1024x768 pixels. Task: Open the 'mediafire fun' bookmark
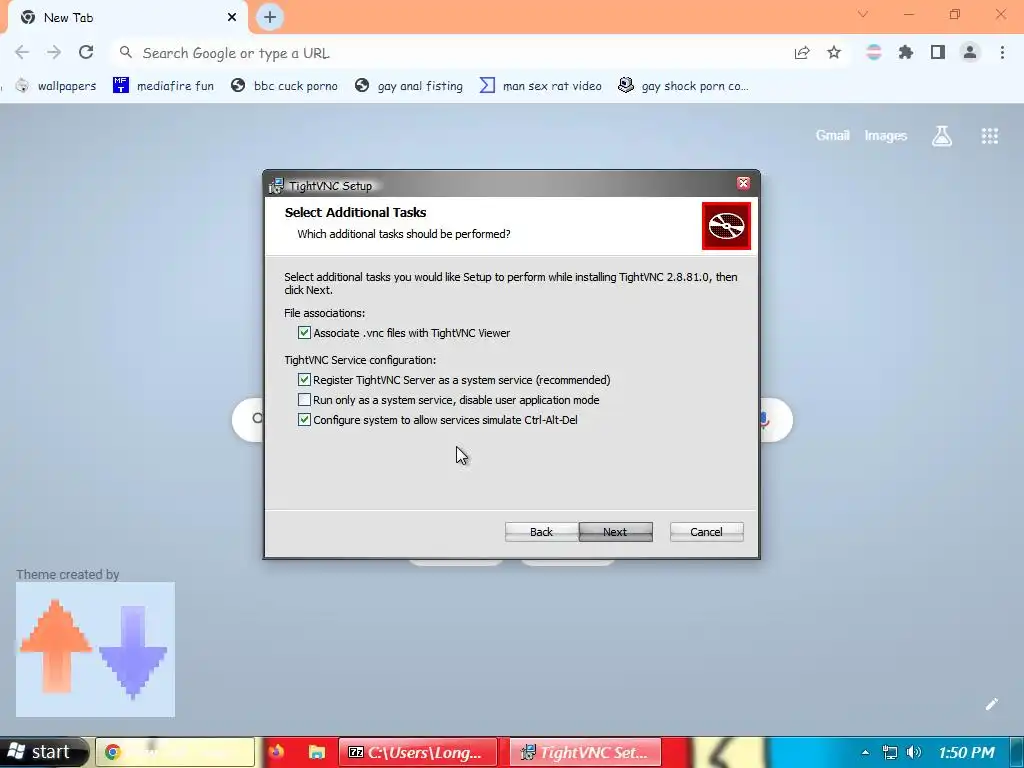[163, 86]
